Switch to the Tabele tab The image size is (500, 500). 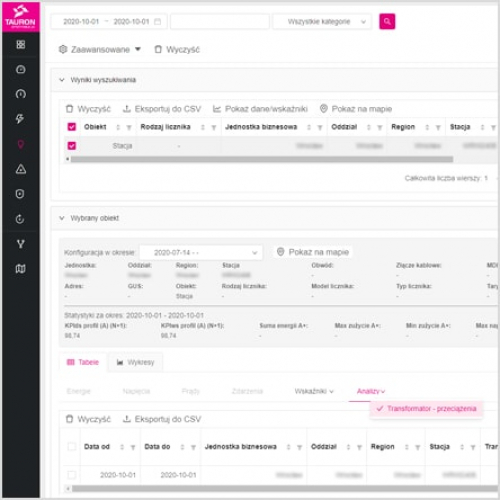[x=83, y=362]
